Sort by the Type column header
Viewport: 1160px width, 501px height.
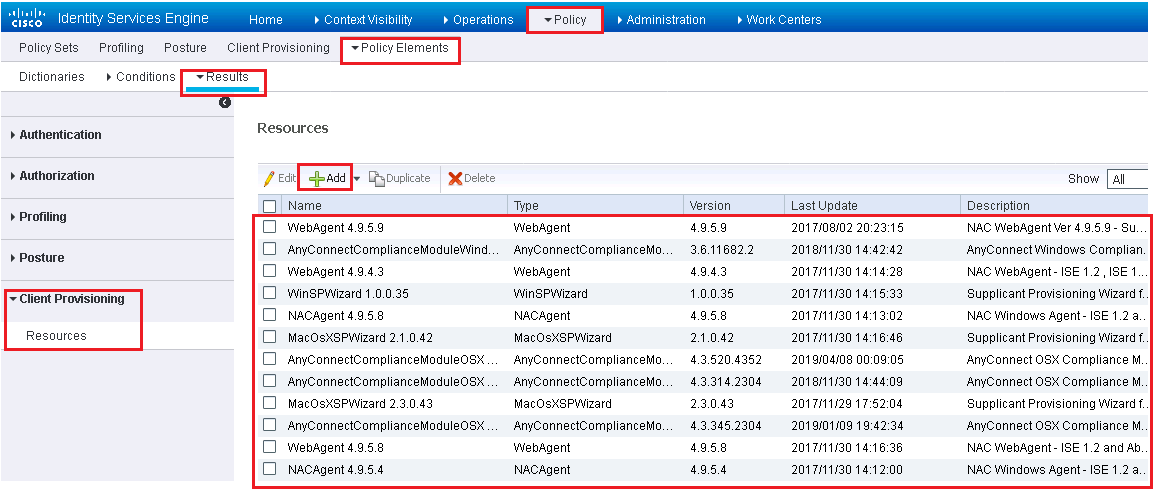click(x=526, y=206)
